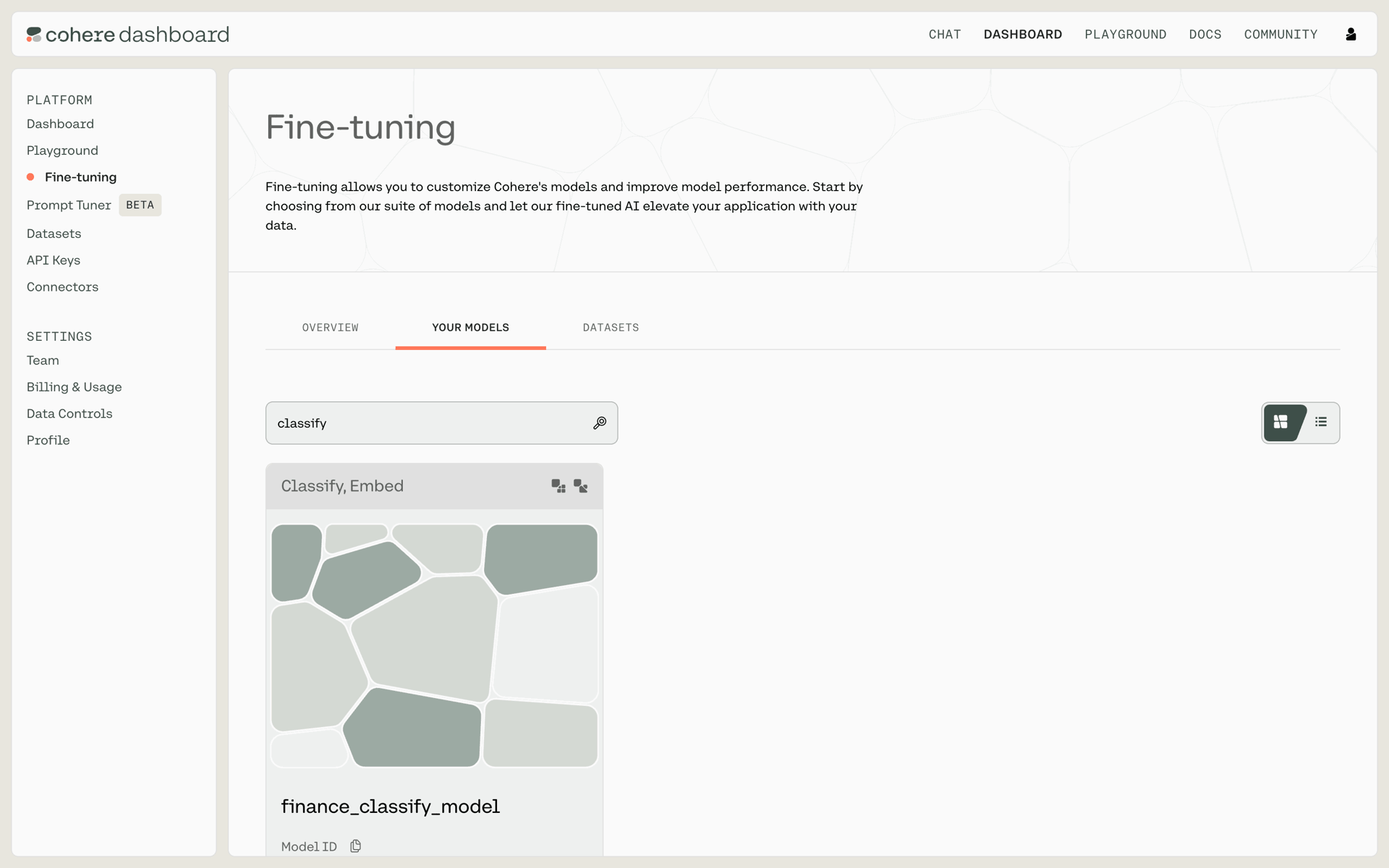
Task: Visit Community in top navigation
Action: tap(1280, 34)
